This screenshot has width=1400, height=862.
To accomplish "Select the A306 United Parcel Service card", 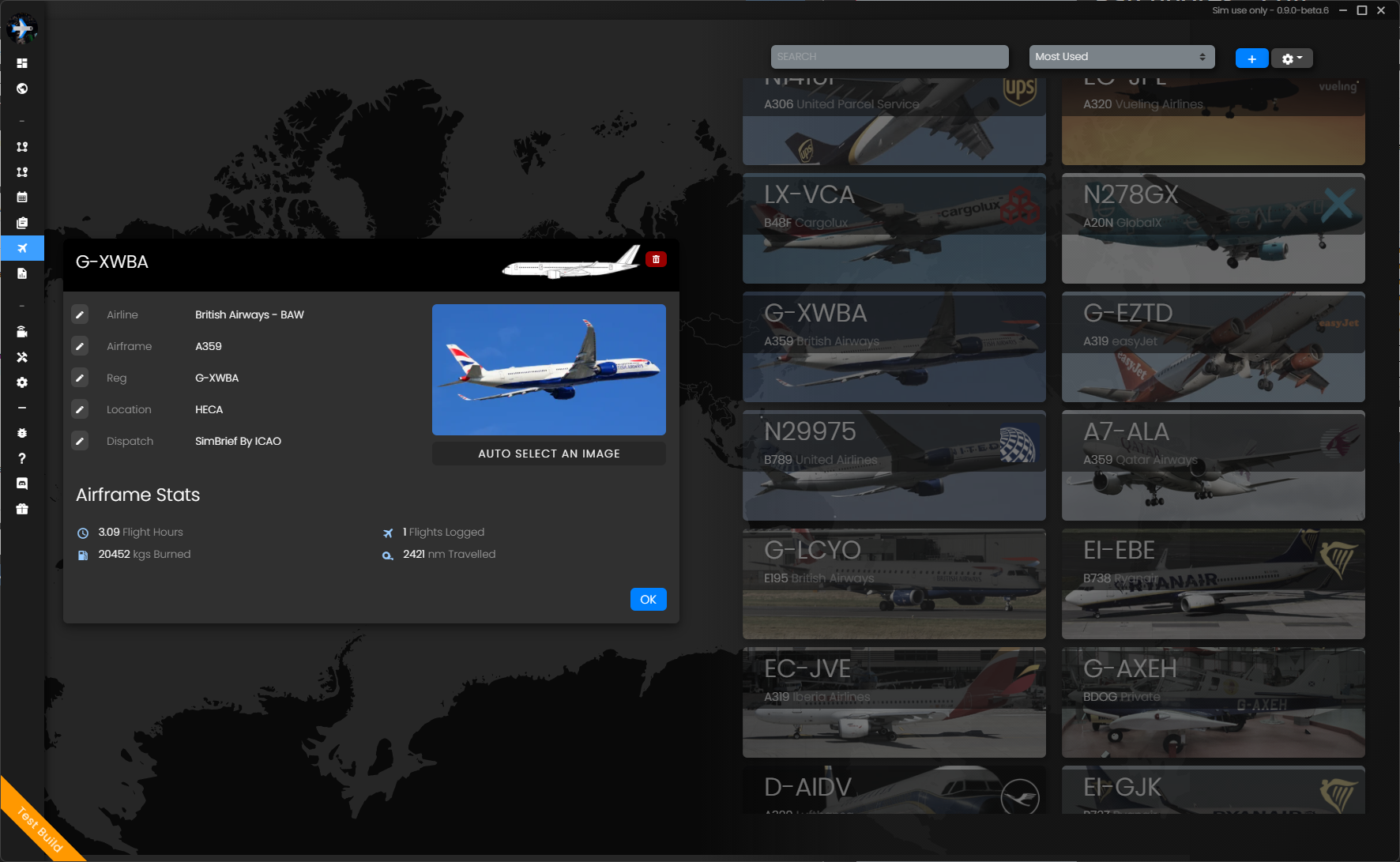I will point(894,121).
